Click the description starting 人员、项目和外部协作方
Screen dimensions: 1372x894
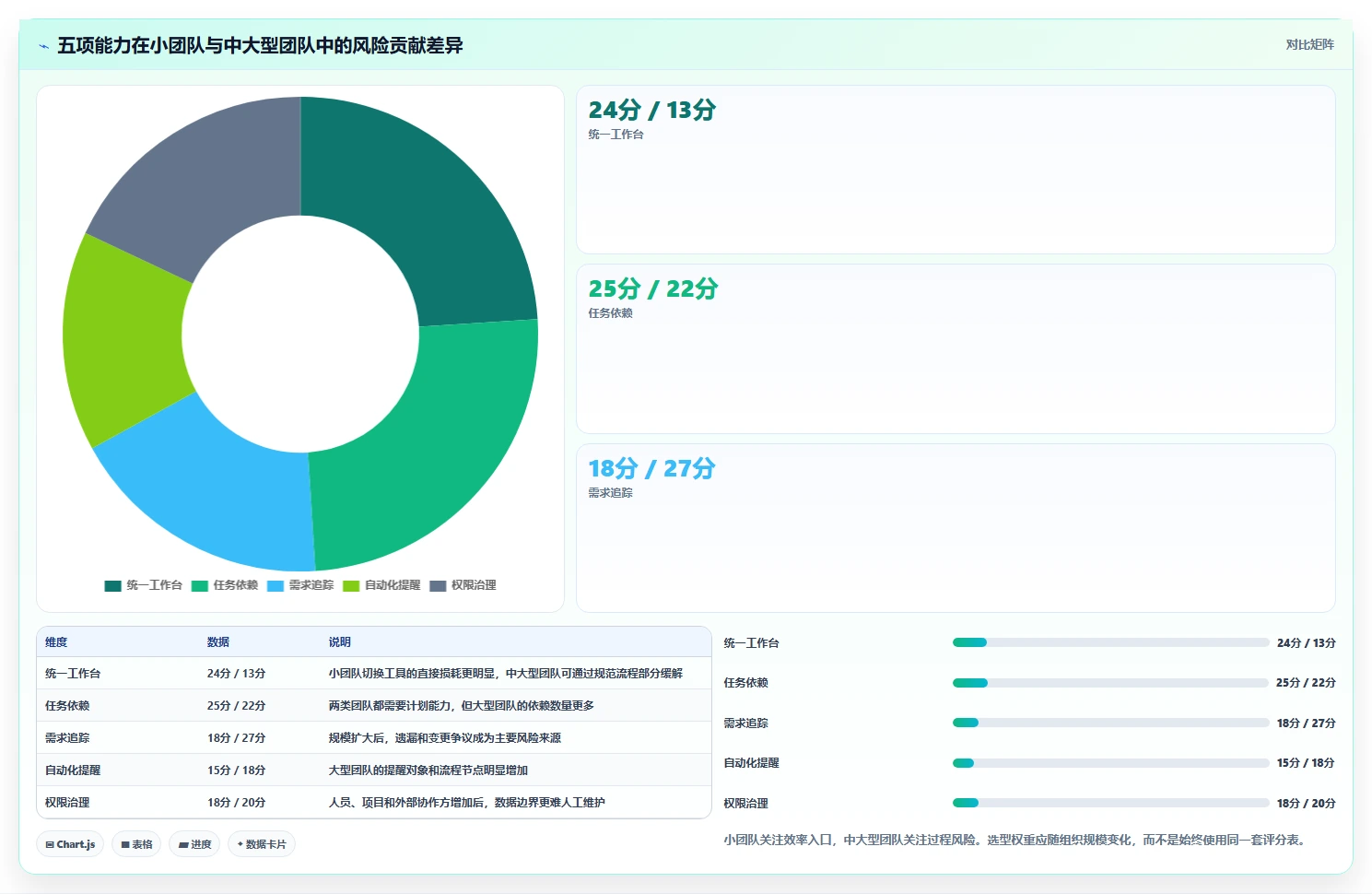(x=467, y=803)
